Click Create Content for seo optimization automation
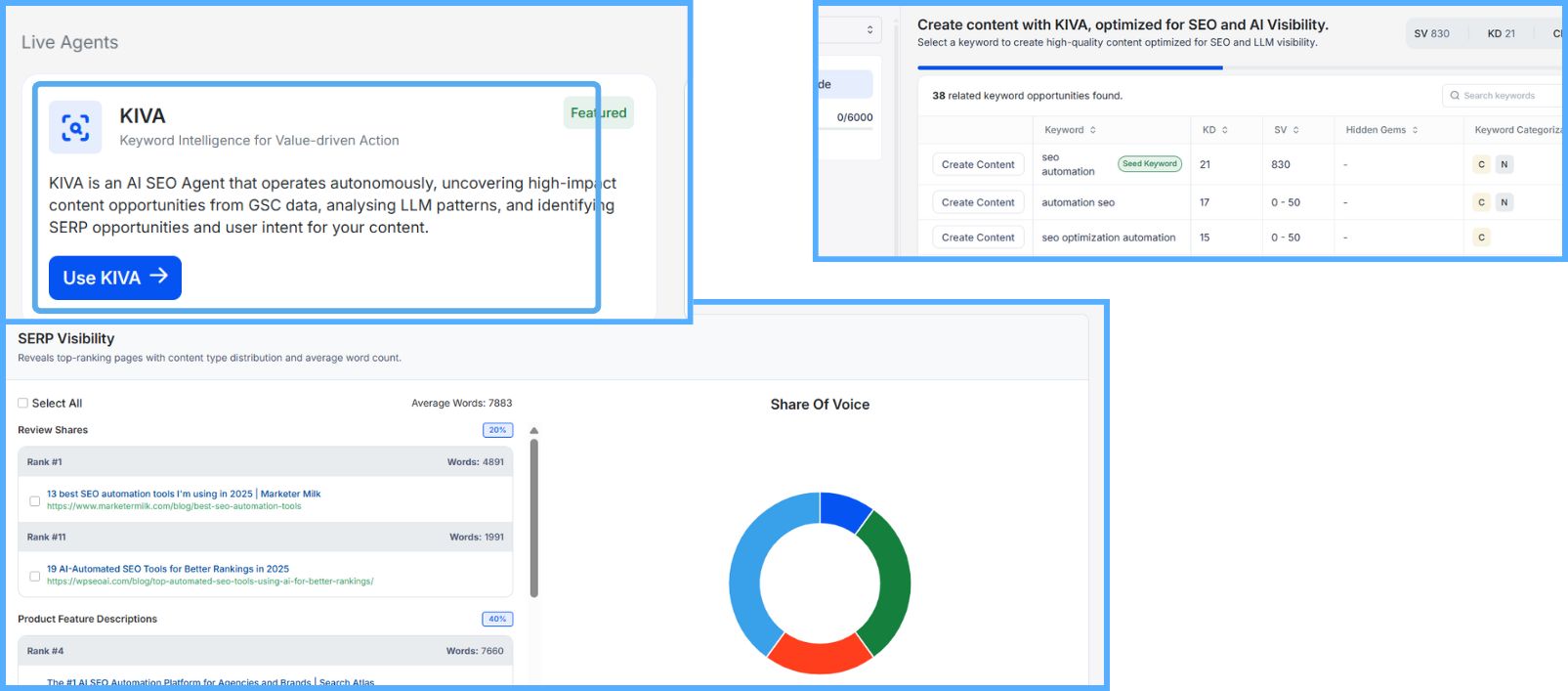 point(978,238)
